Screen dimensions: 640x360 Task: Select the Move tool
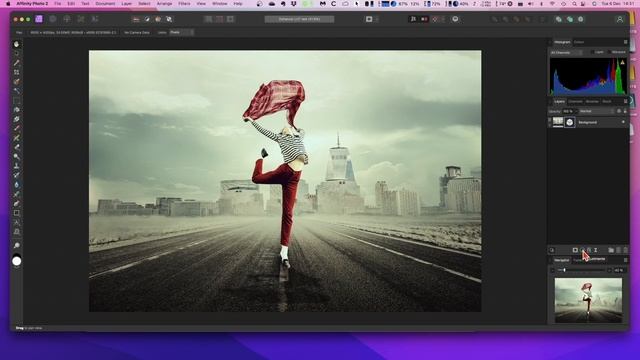16,53
